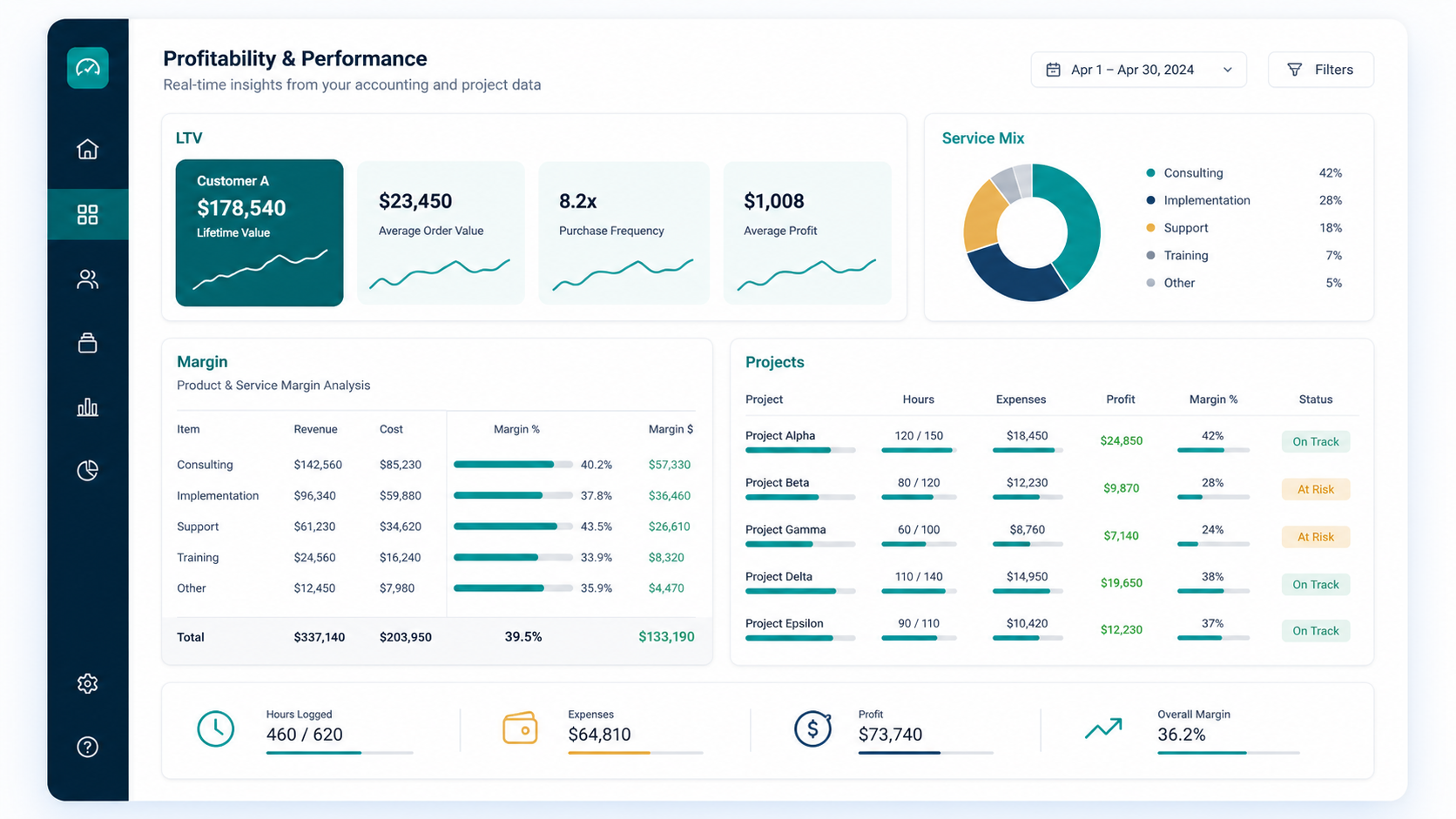
Task: Click Project Alpha On Track status badge
Action: [x=1315, y=441]
